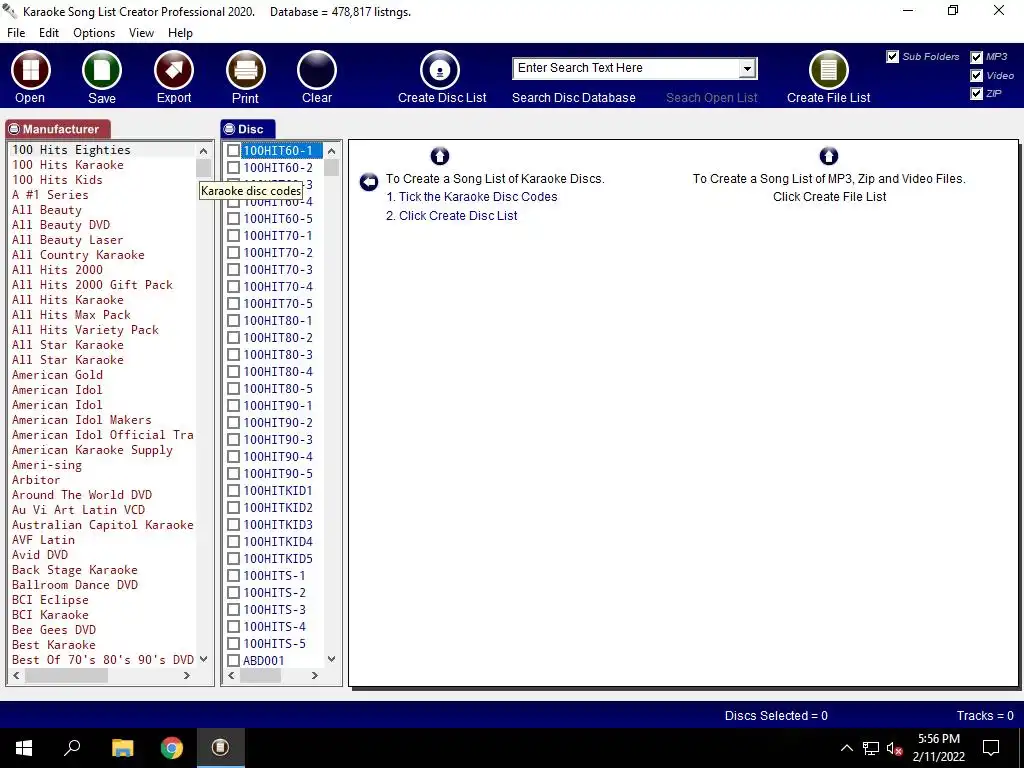The height and width of the screenshot is (768, 1024).
Task: Select All Country Karaoke manufacturer
Action: pos(78,255)
